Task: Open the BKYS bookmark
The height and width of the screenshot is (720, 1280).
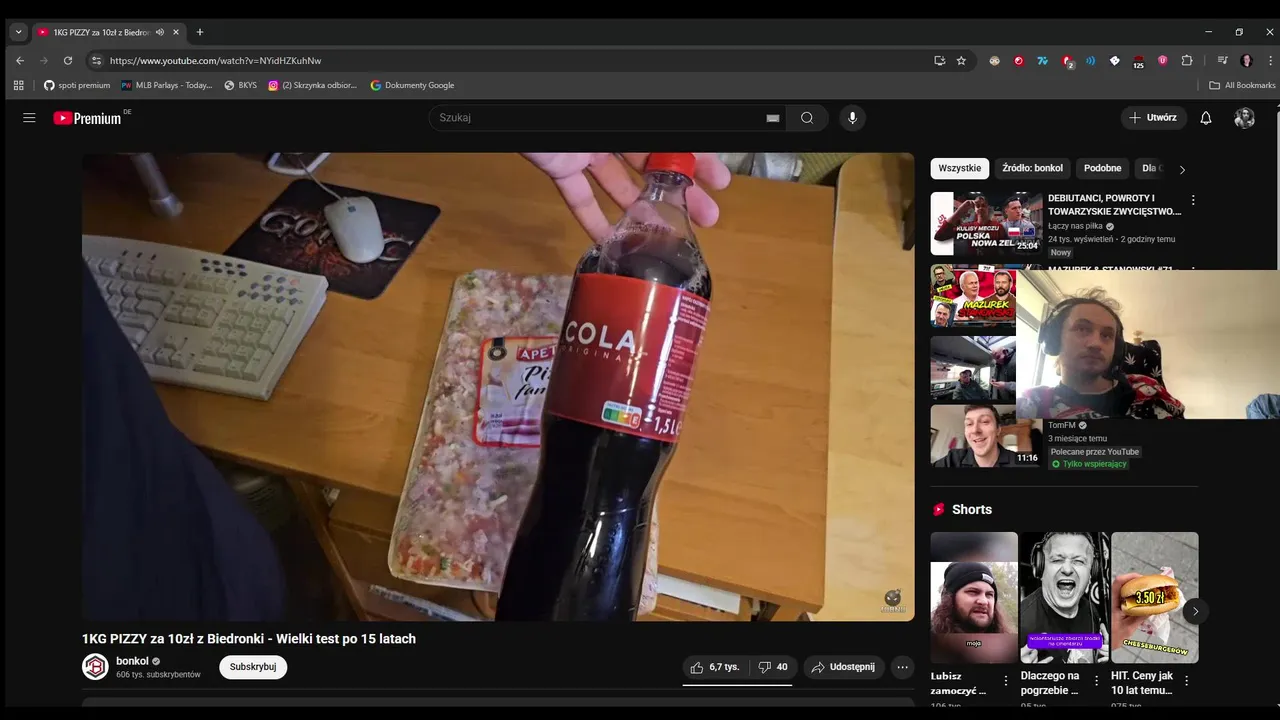Action: (x=241, y=85)
